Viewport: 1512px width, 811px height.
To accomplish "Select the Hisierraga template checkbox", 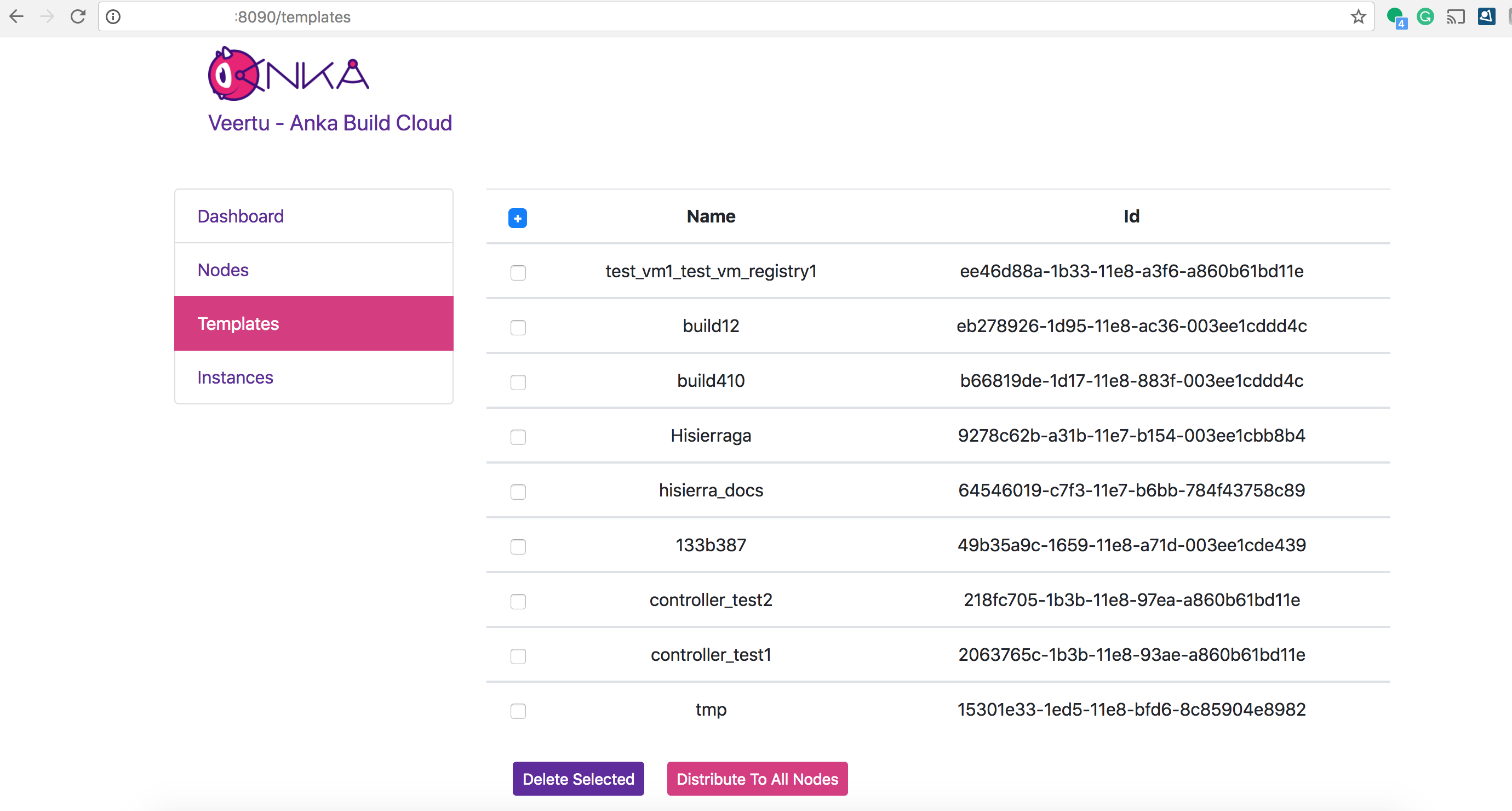I will click(x=518, y=437).
